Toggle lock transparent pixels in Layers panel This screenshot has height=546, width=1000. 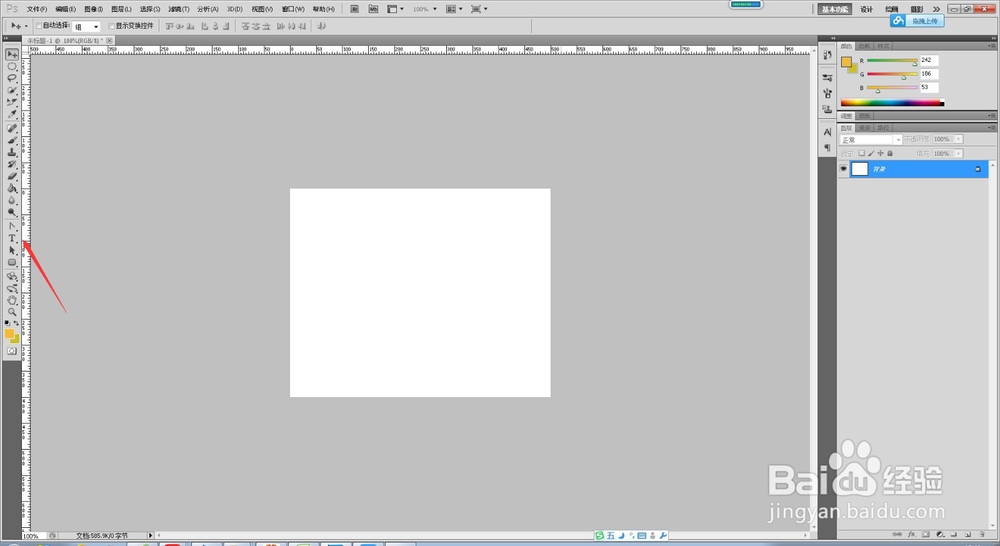coord(862,154)
